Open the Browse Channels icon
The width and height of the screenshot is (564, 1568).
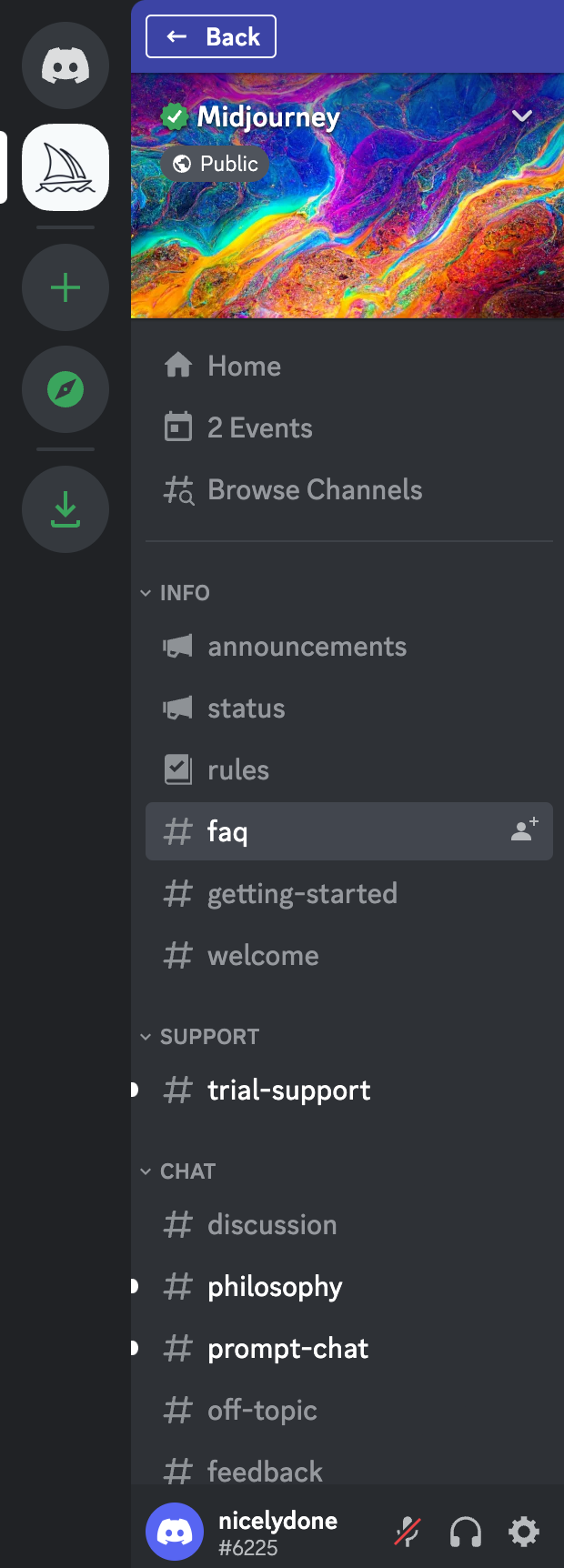179,489
